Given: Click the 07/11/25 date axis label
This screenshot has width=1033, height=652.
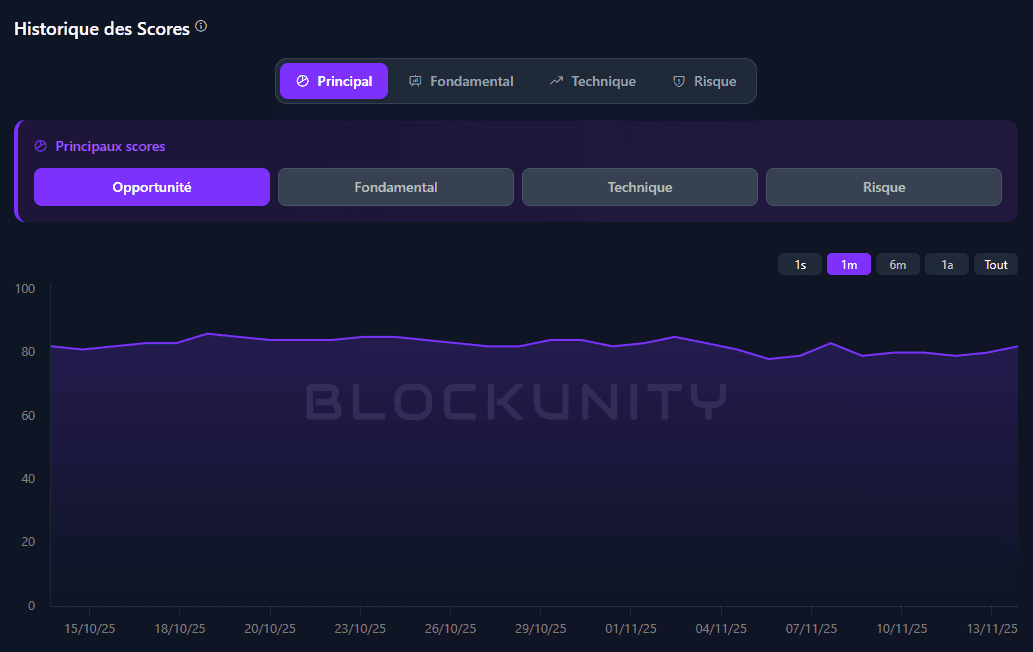Looking at the screenshot, I should pos(812,629).
